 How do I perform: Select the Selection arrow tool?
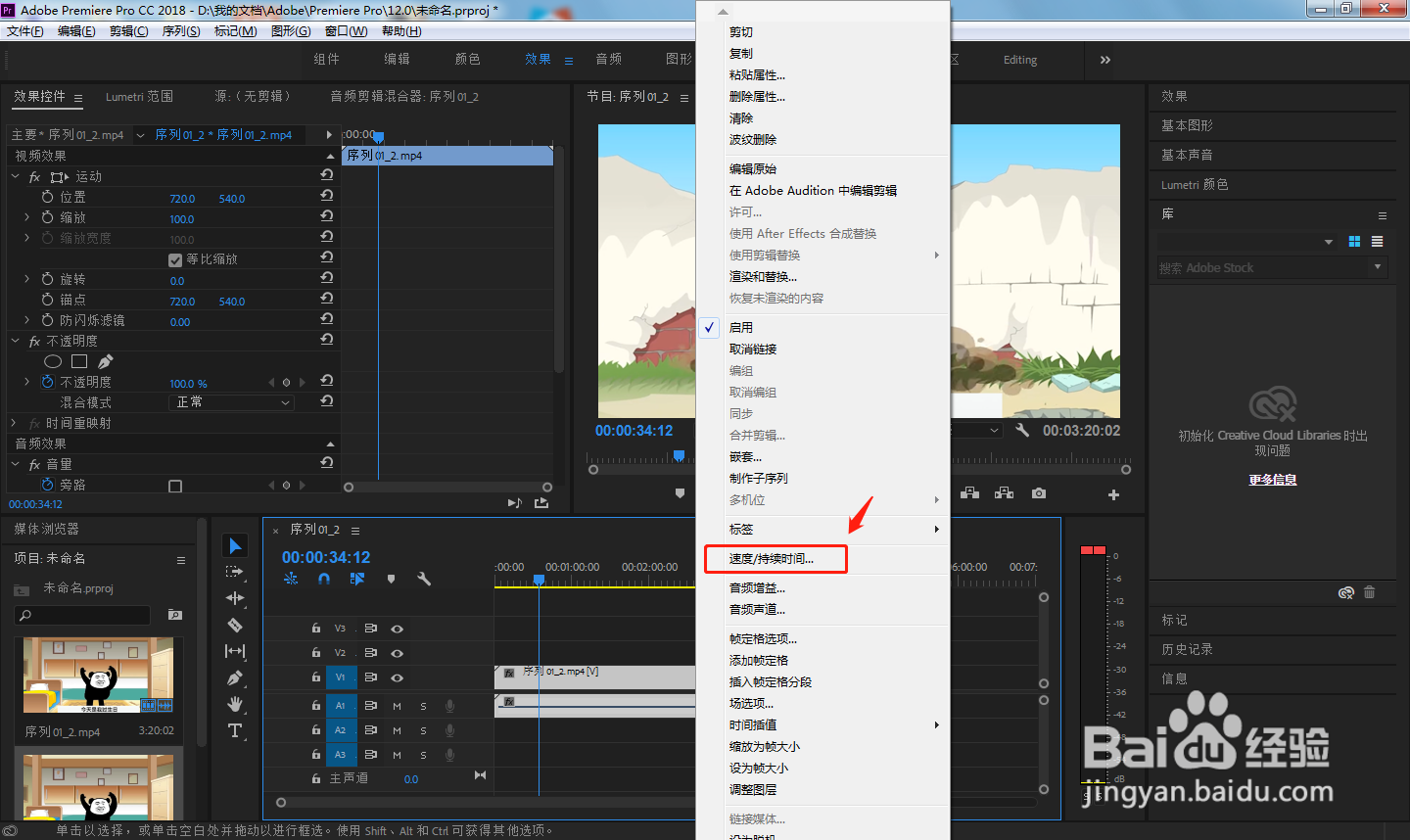tap(235, 545)
